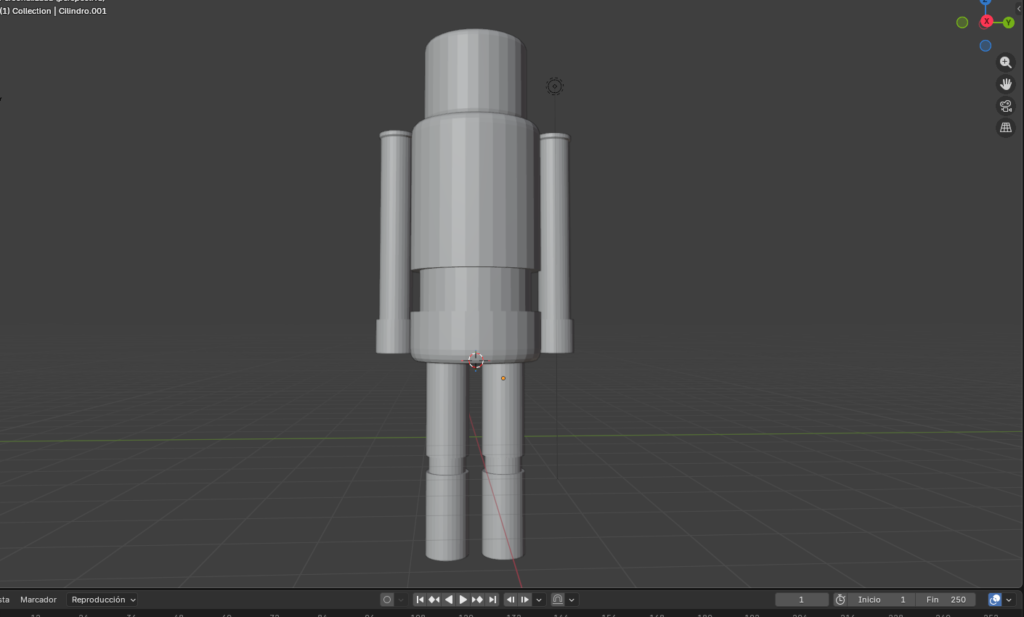This screenshot has height=617, width=1024.
Task: Expand the sidebar with the small arrow
Action: 1020,8
